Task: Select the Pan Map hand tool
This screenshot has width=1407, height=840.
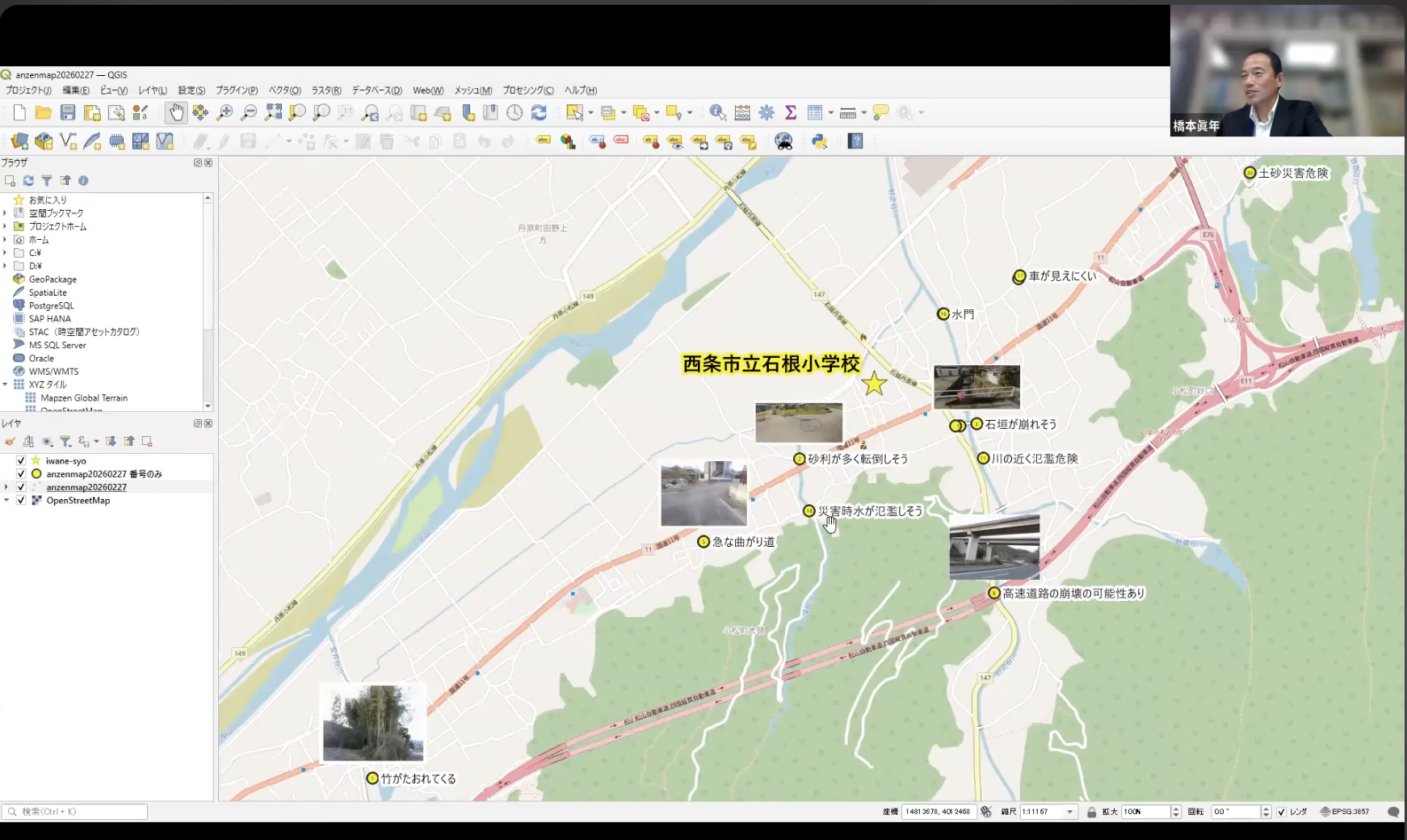Action: pyautogui.click(x=176, y=113)
